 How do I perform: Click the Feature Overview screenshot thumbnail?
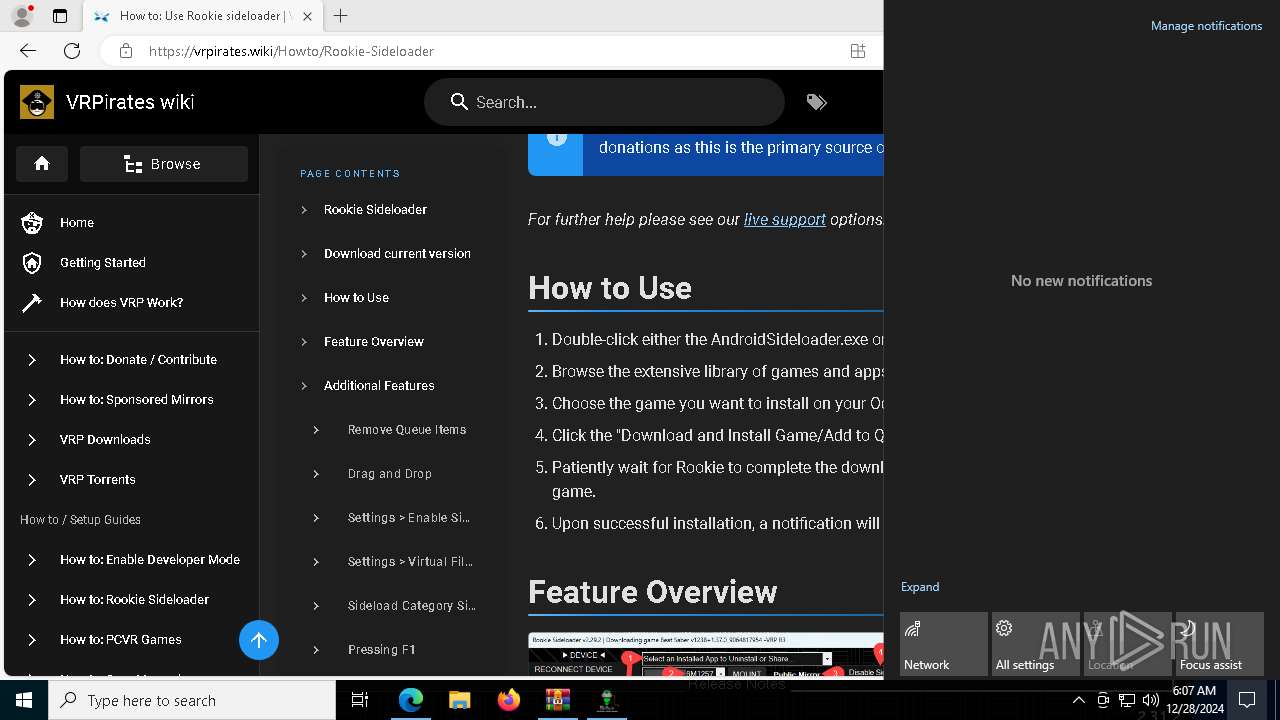(x=706, y=654)
